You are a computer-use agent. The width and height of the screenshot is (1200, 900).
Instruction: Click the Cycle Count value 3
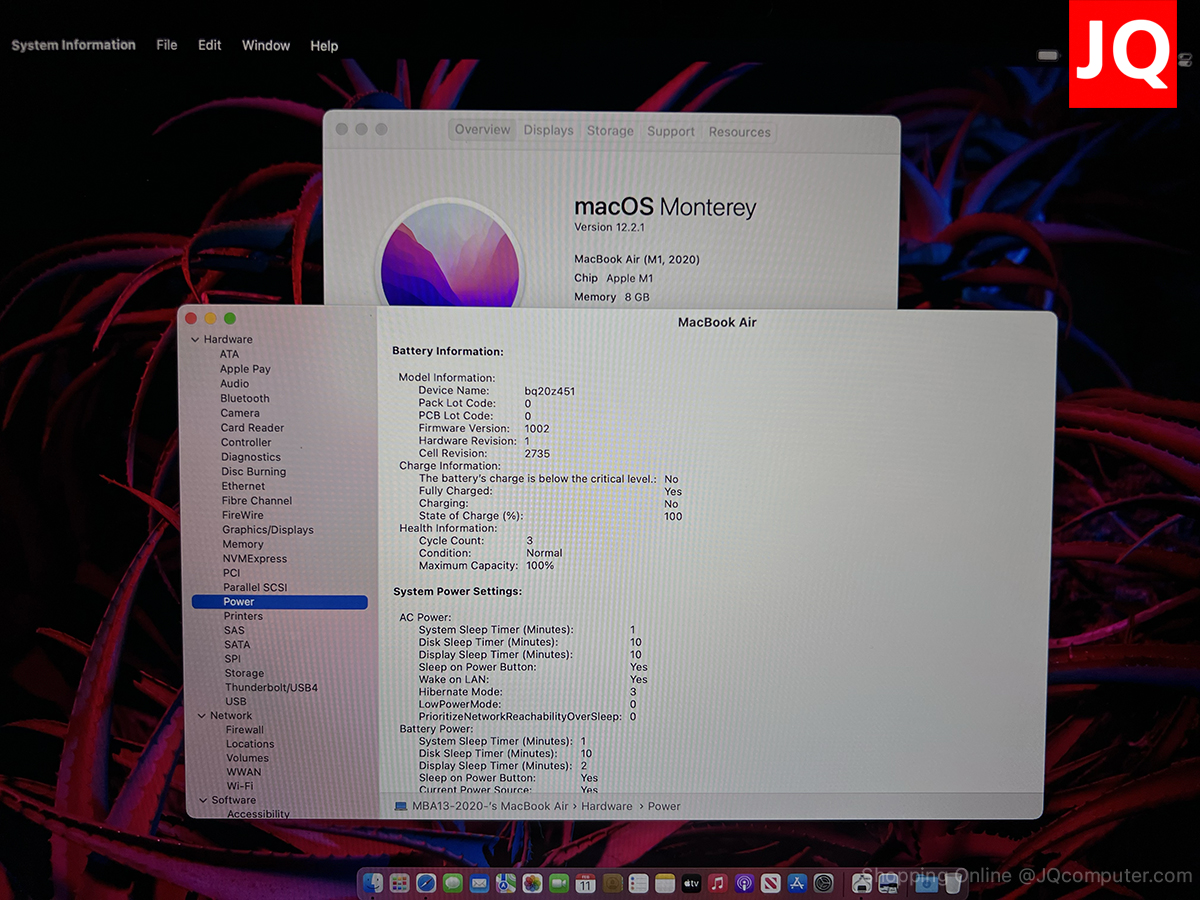[x=530, y=541]
